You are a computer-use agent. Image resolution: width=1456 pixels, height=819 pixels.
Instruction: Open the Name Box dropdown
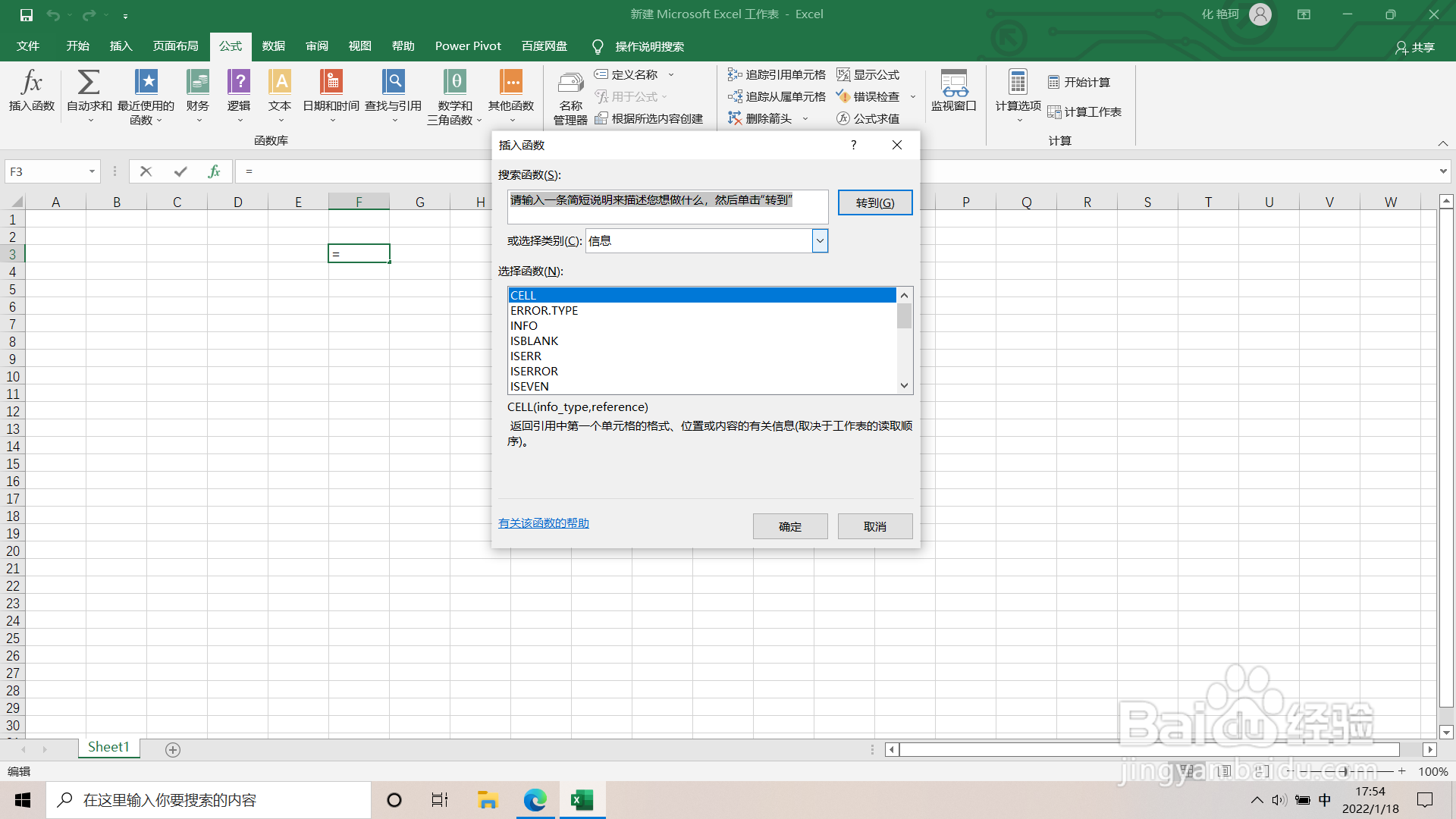(92, 171)
